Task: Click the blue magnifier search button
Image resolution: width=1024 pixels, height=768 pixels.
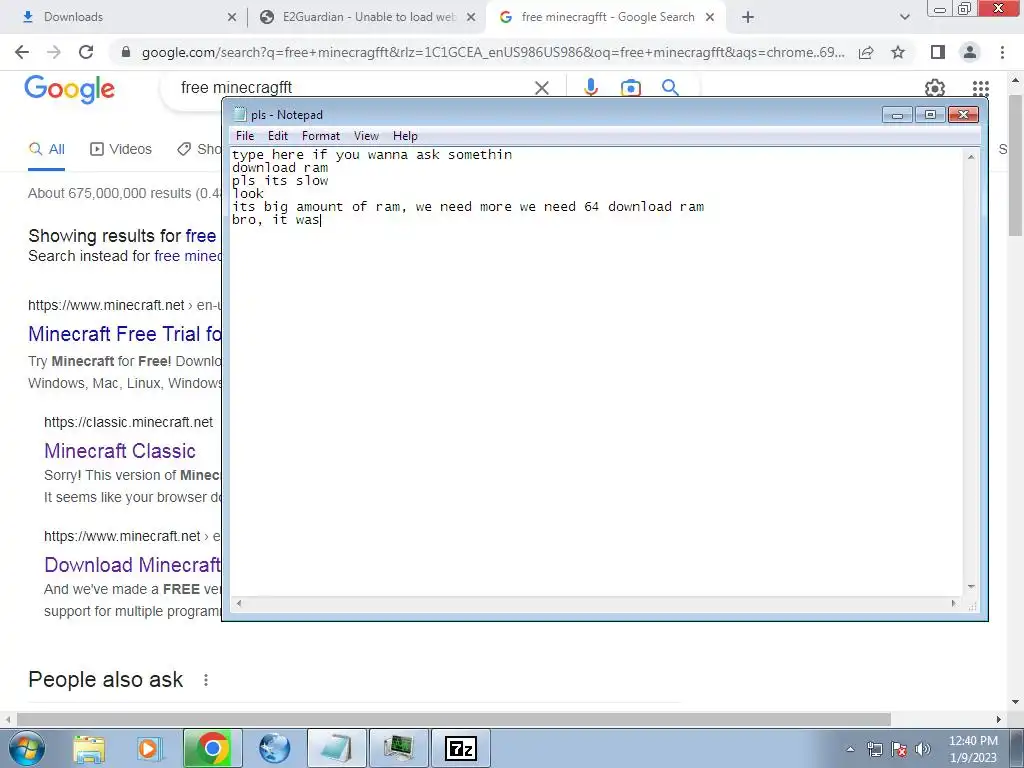Action: pyautogui.click(x=670, y=88)
